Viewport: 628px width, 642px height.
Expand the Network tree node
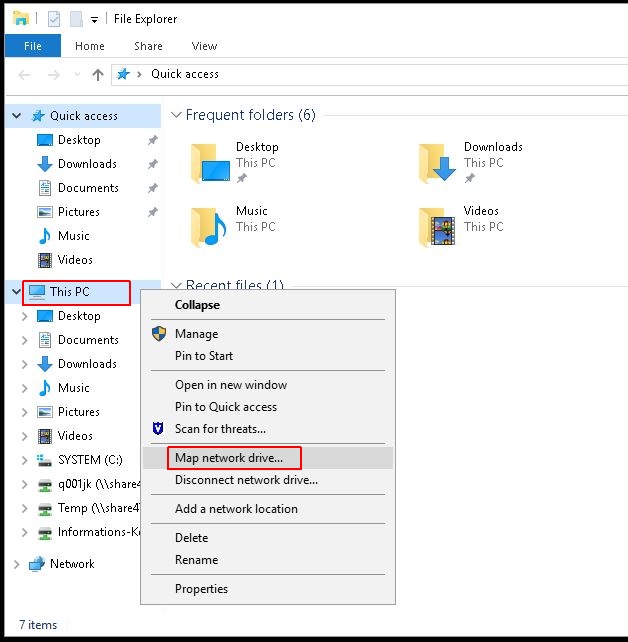pyautogui.click(x=16, y=564)
